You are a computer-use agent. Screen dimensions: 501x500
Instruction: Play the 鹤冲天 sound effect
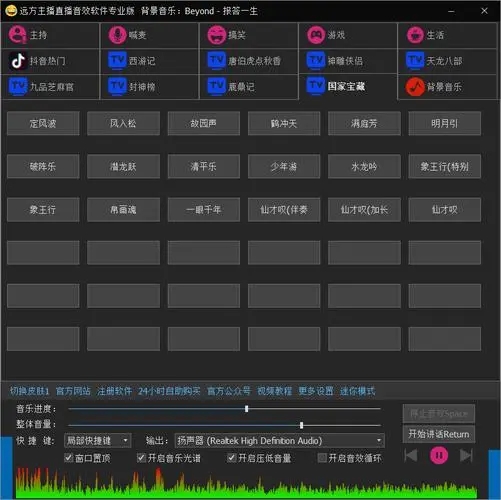pos(284,123)
